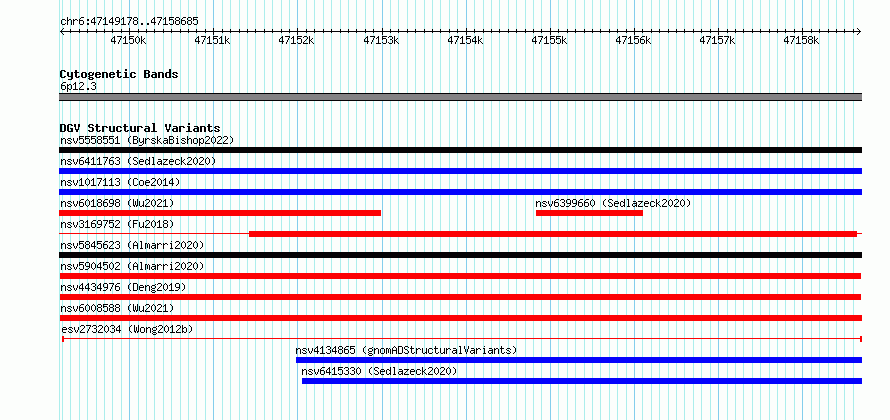Click the 47152k ruler tick label

click(x=297, y=40)
